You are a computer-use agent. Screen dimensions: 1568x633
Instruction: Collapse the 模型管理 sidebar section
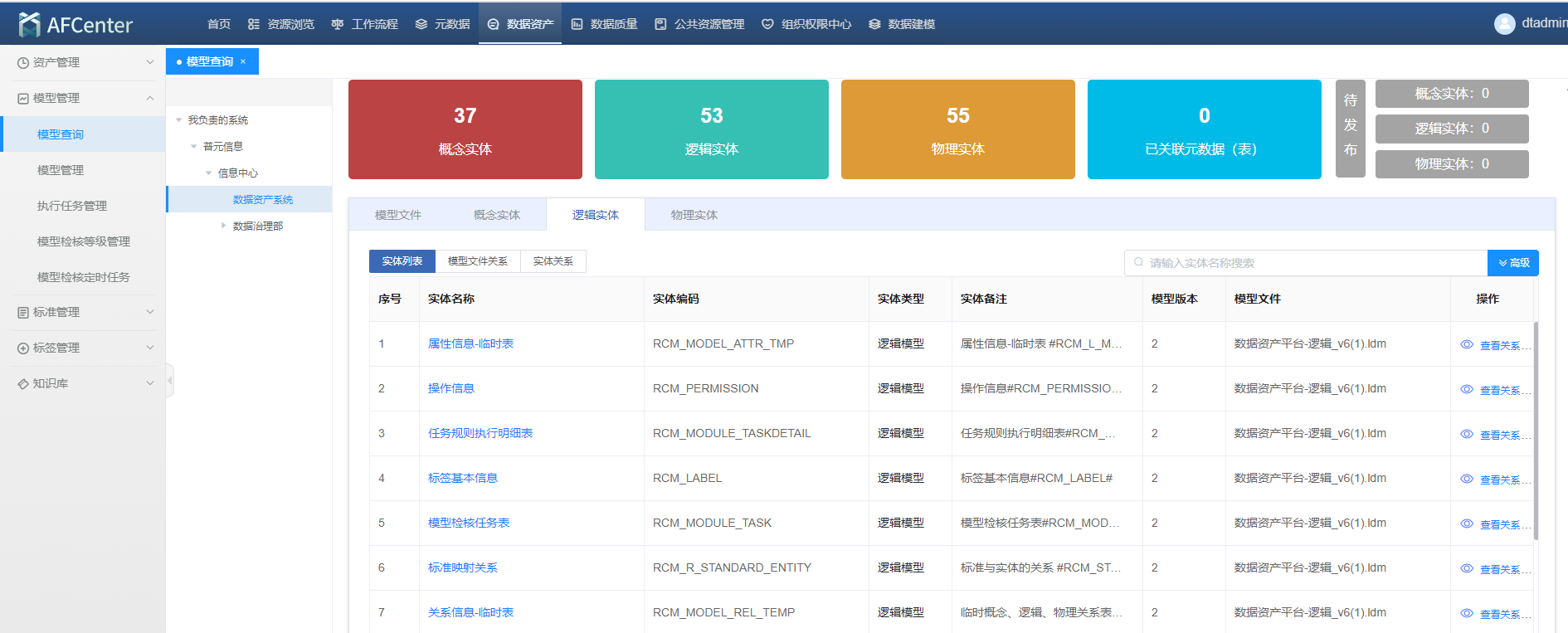coord(150,98)
